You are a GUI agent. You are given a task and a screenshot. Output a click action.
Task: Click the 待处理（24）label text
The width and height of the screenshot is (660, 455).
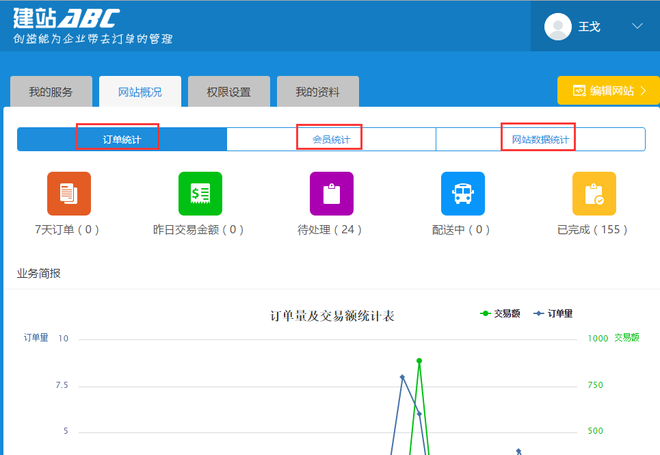coord(331,230)
